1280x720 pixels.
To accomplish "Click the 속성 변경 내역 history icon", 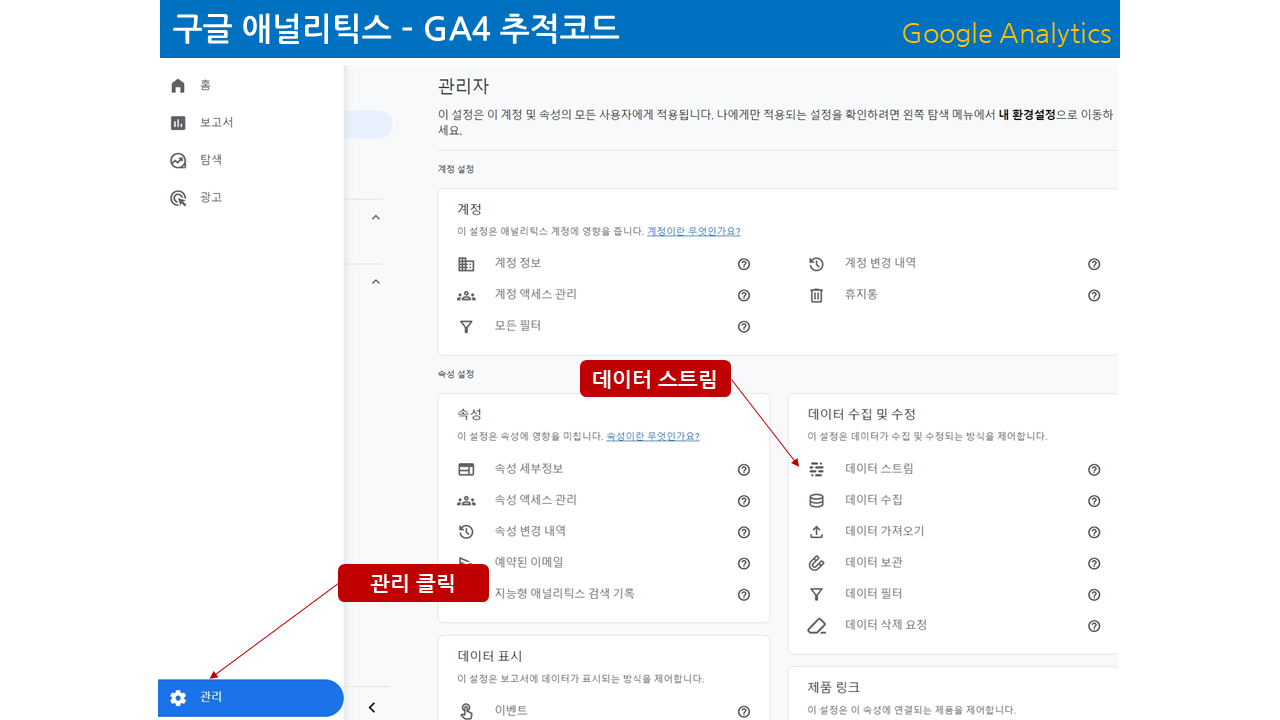I will point(466,532).
